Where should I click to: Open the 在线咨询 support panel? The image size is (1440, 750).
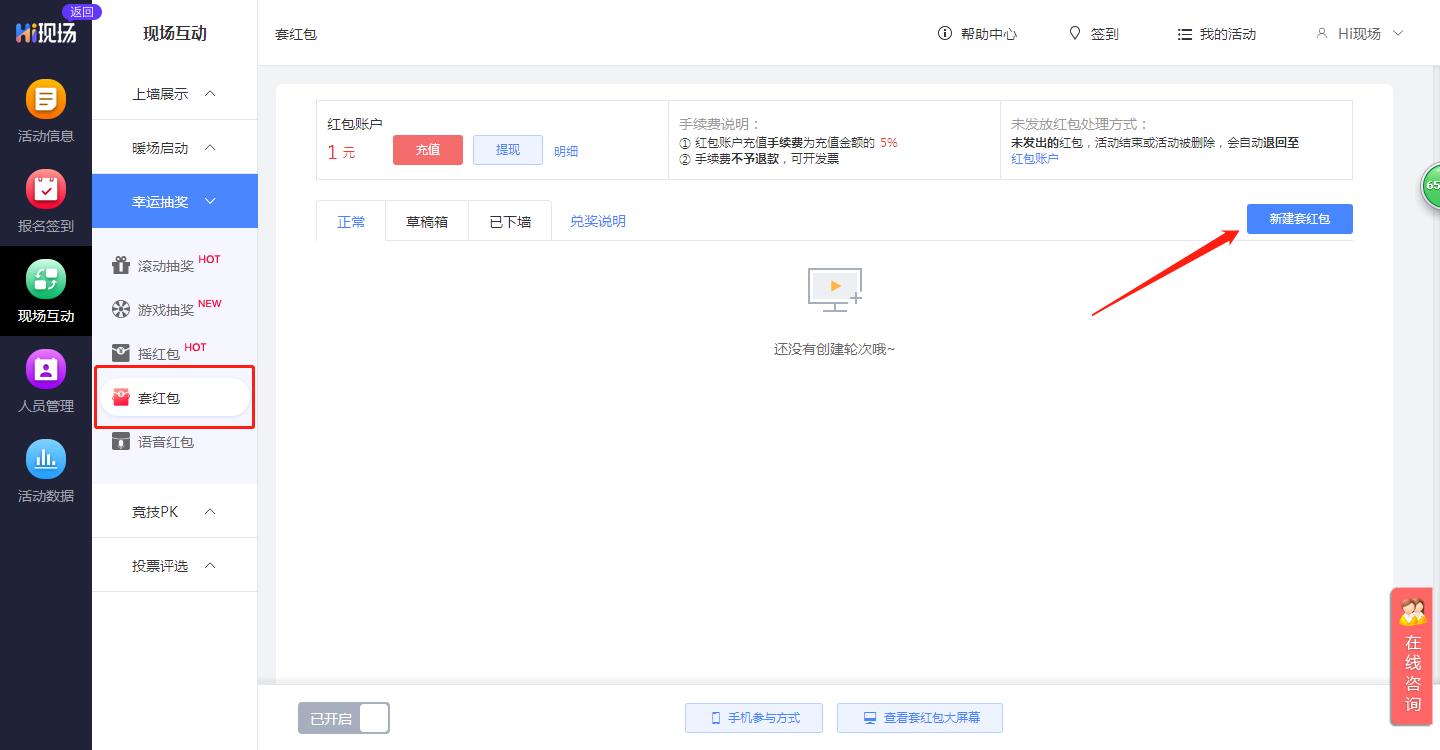(x=1412, y=657)
